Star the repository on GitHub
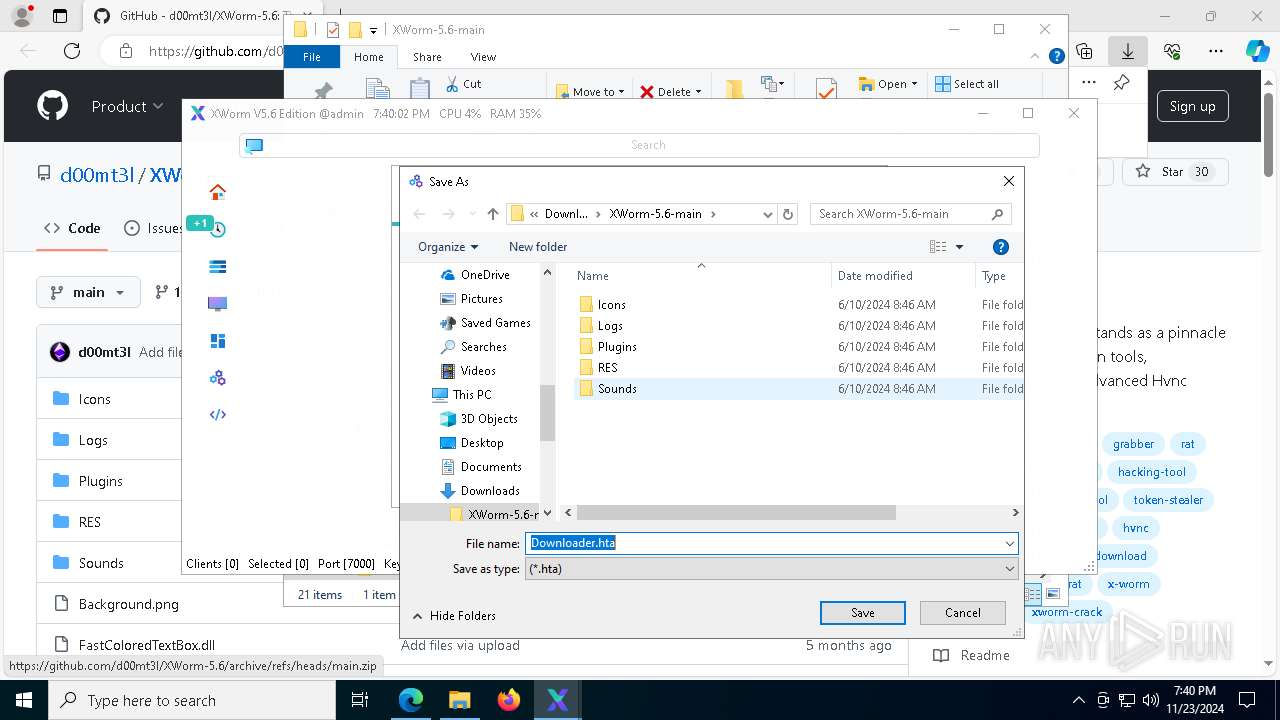The image size is (1280, 720). [x=1174, y=172]
